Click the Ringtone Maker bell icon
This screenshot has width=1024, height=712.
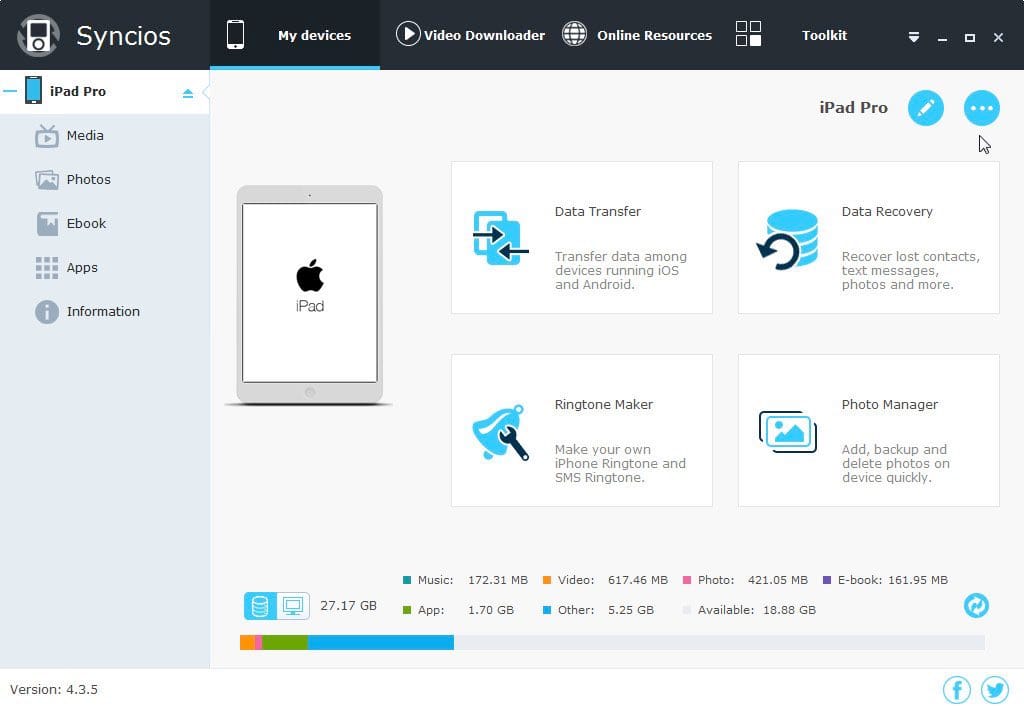click(500, 432)
